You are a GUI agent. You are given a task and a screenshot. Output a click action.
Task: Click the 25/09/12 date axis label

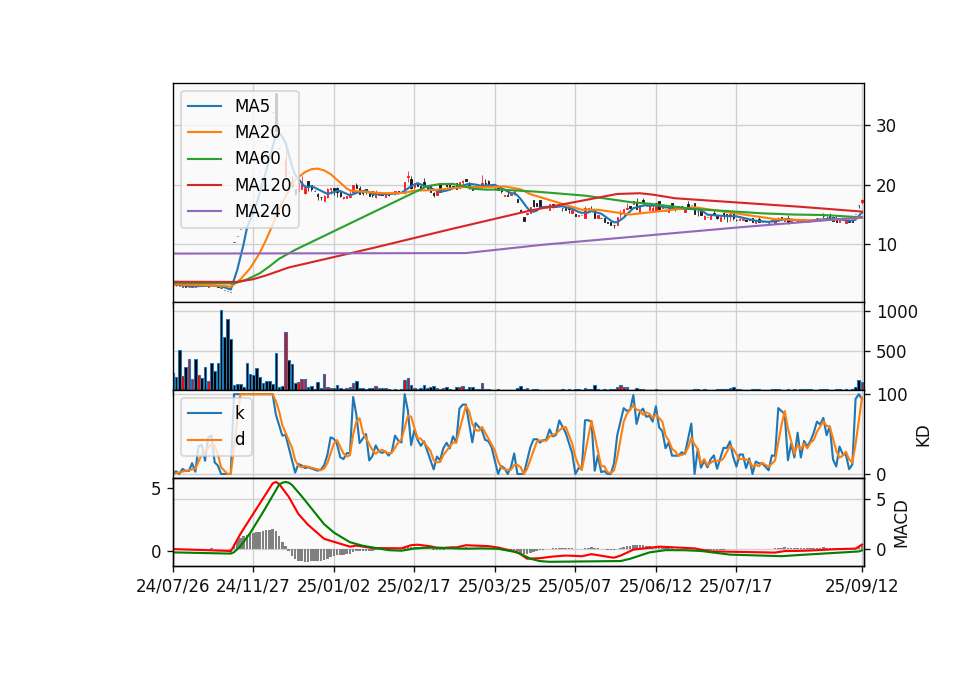point(861,586)
